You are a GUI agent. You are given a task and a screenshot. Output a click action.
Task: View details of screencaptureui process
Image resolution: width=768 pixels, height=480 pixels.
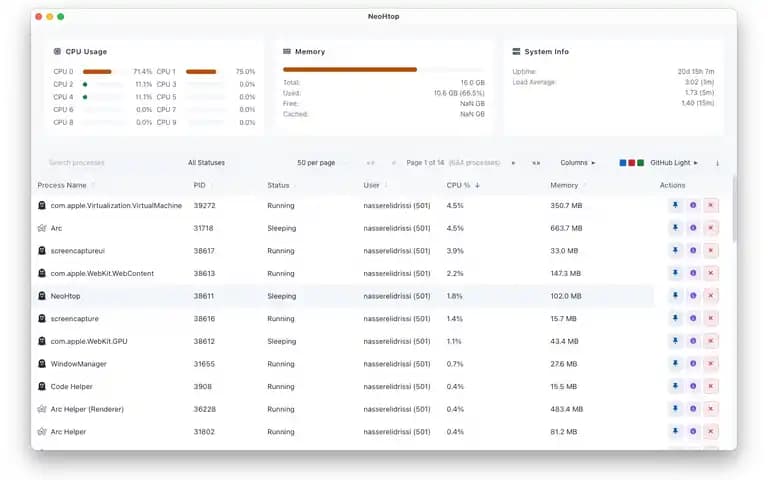(693, 250)
